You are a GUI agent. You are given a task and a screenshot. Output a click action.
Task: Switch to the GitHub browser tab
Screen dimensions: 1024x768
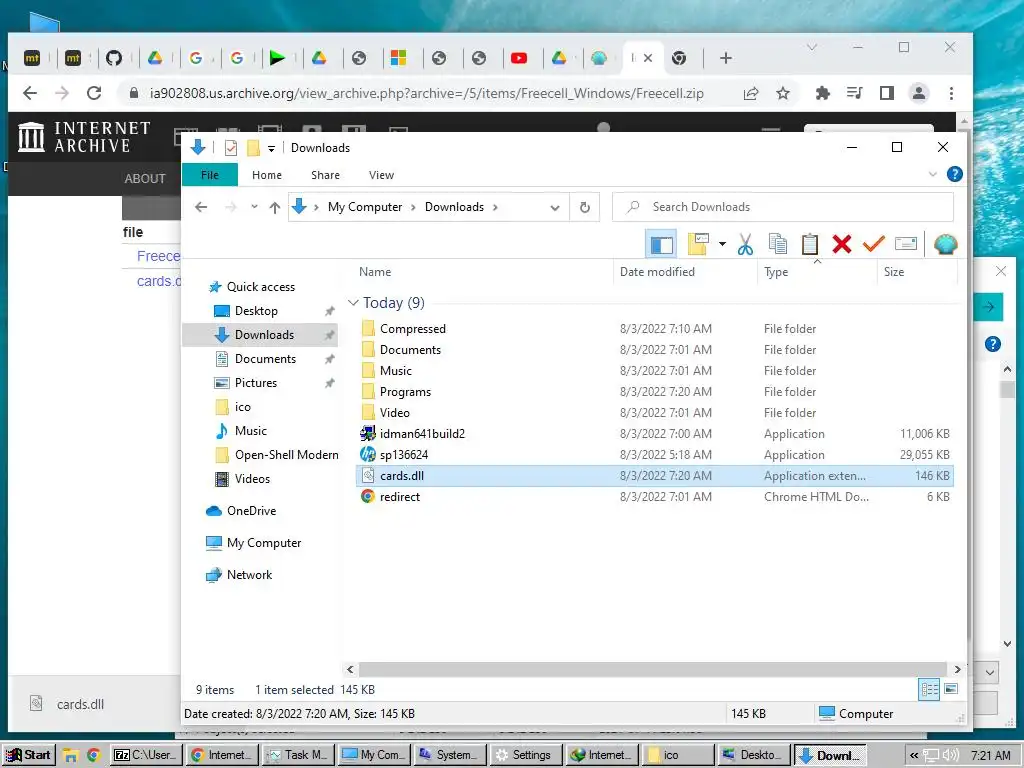(x=114, y=58)
